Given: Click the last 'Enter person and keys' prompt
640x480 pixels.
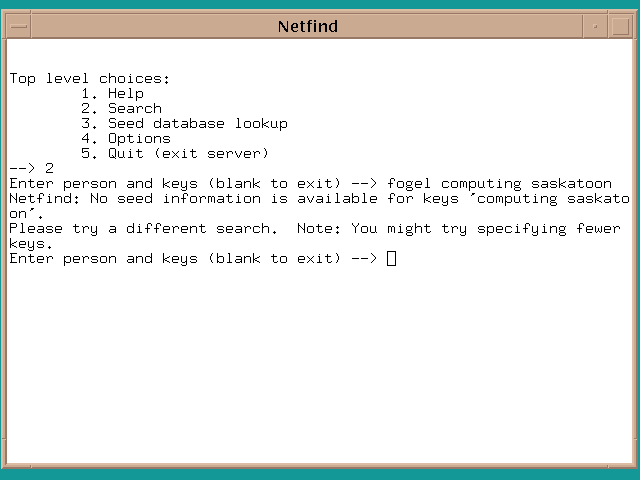Looking at the screenshot, I should tap(192, 259).
